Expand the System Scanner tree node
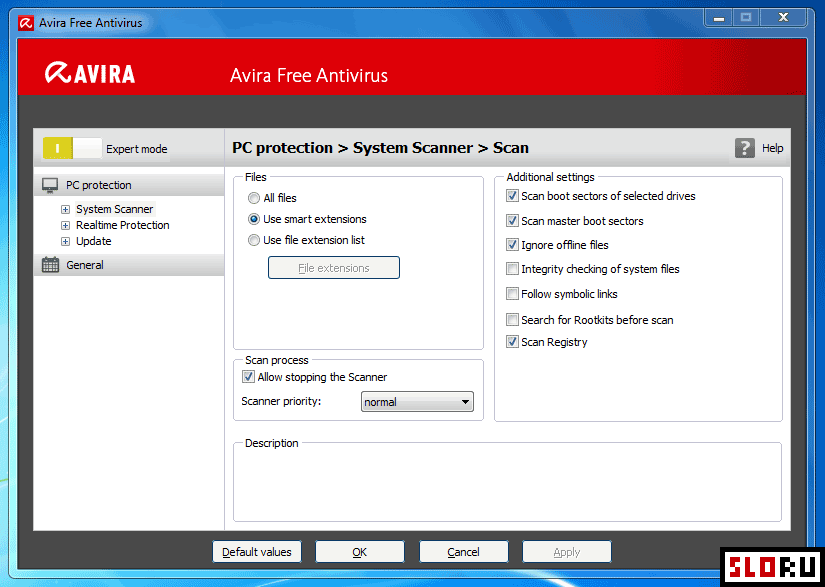 tap(65, 209)
